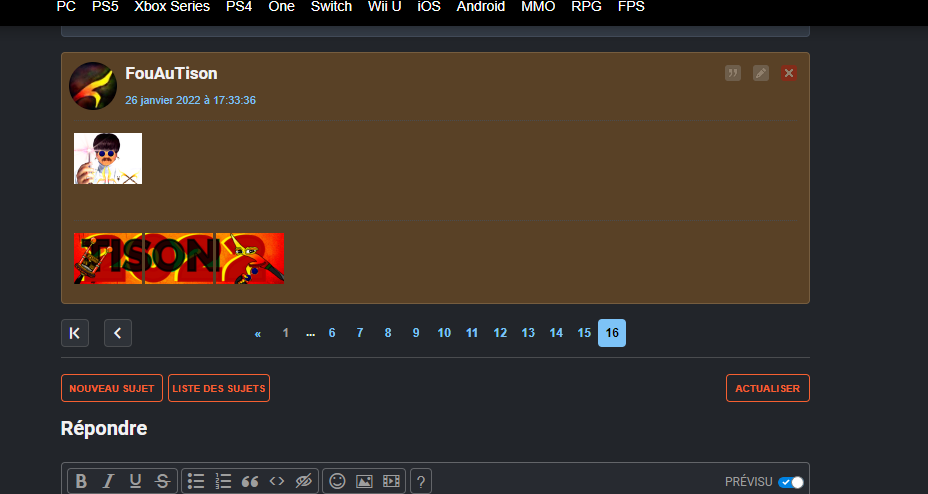Edit the post using the pencil icon
Image resolution: width=928 pixels, height=494 pixels.
[x=761, y=73]
